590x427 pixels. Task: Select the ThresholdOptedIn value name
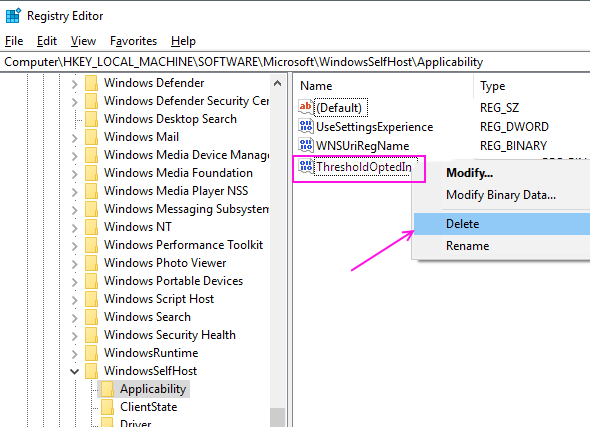[x=363, y=166]
